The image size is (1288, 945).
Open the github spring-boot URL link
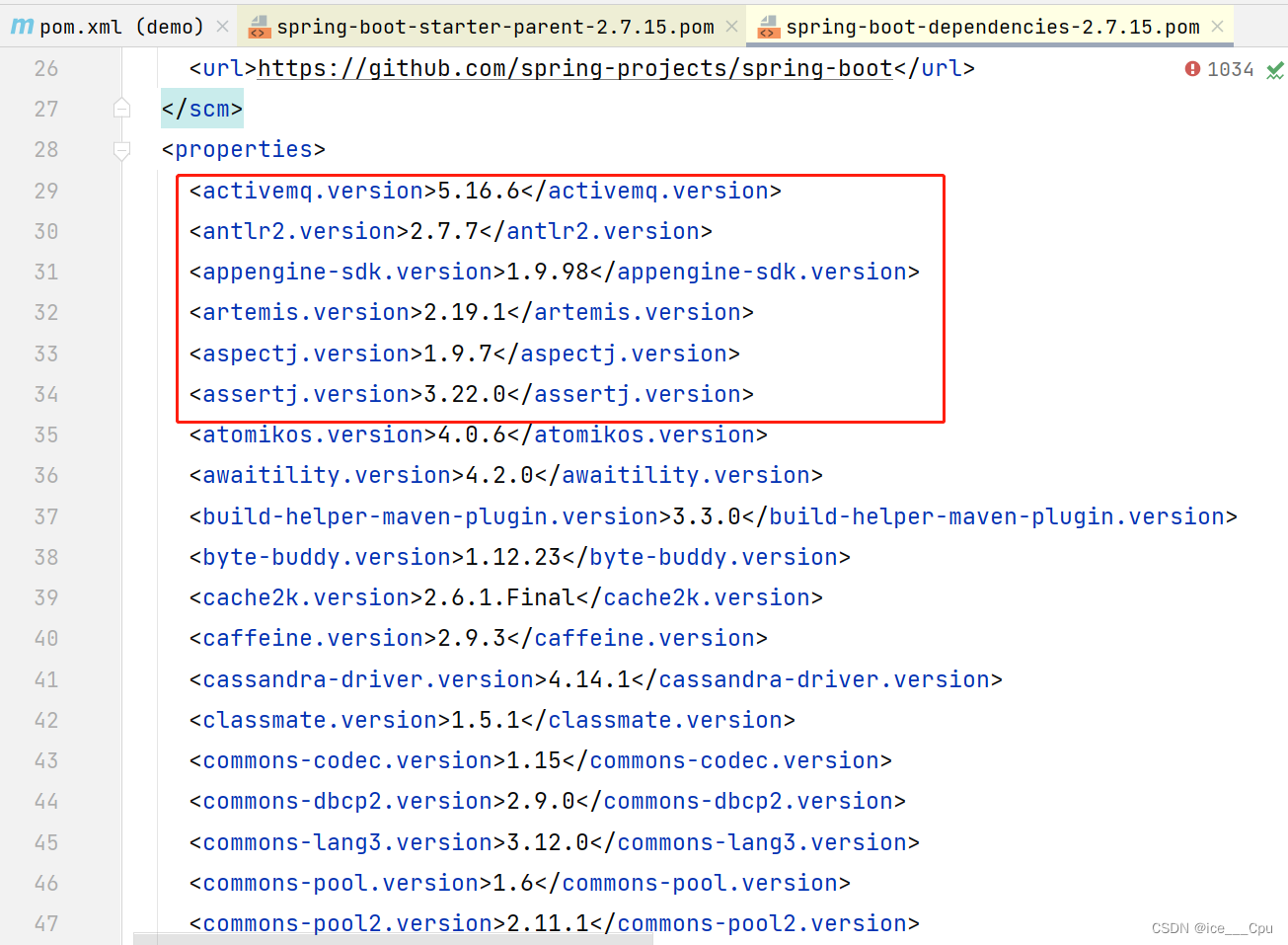point(575,68)
